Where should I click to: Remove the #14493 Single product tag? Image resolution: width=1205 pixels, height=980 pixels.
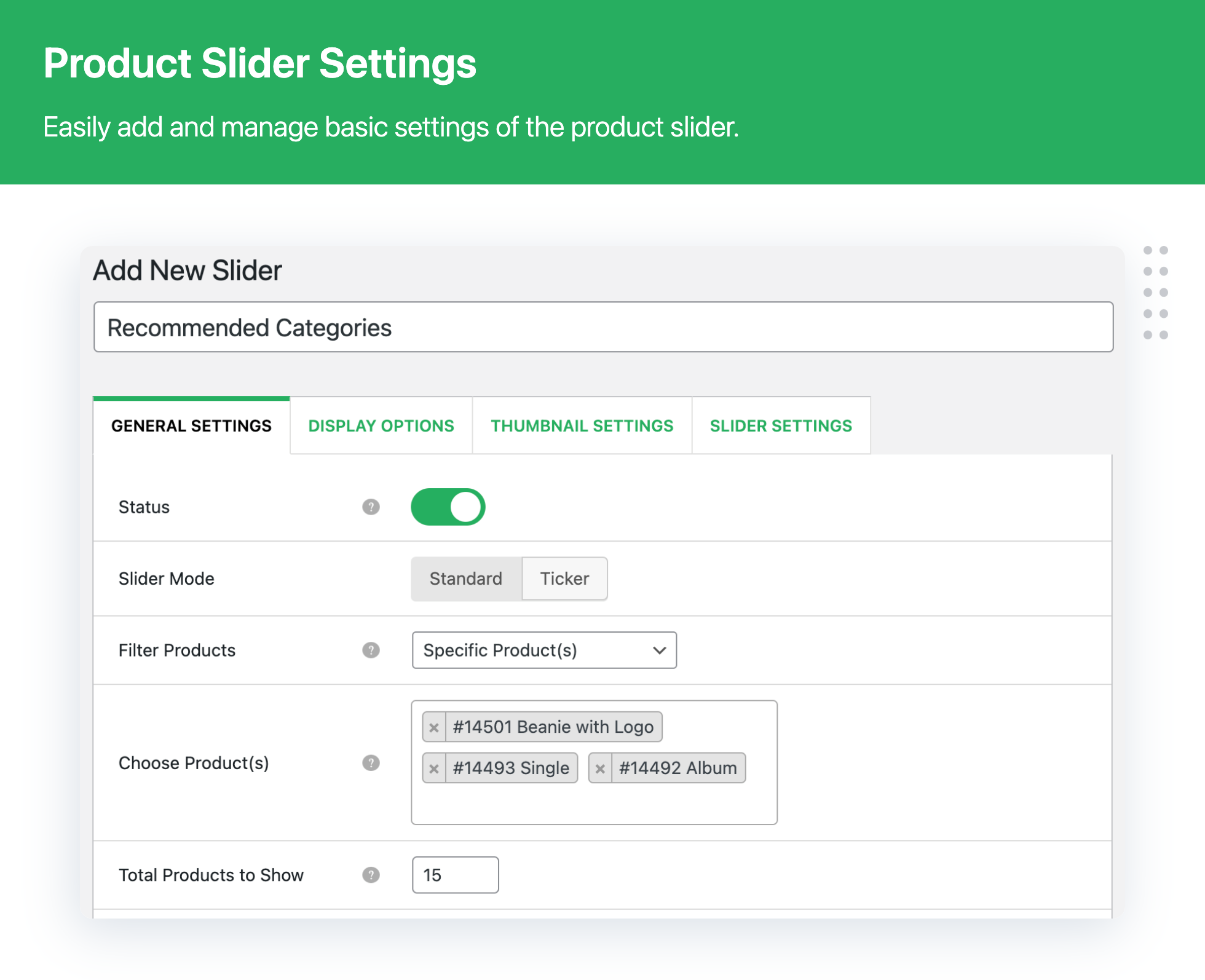pos(434,769)
